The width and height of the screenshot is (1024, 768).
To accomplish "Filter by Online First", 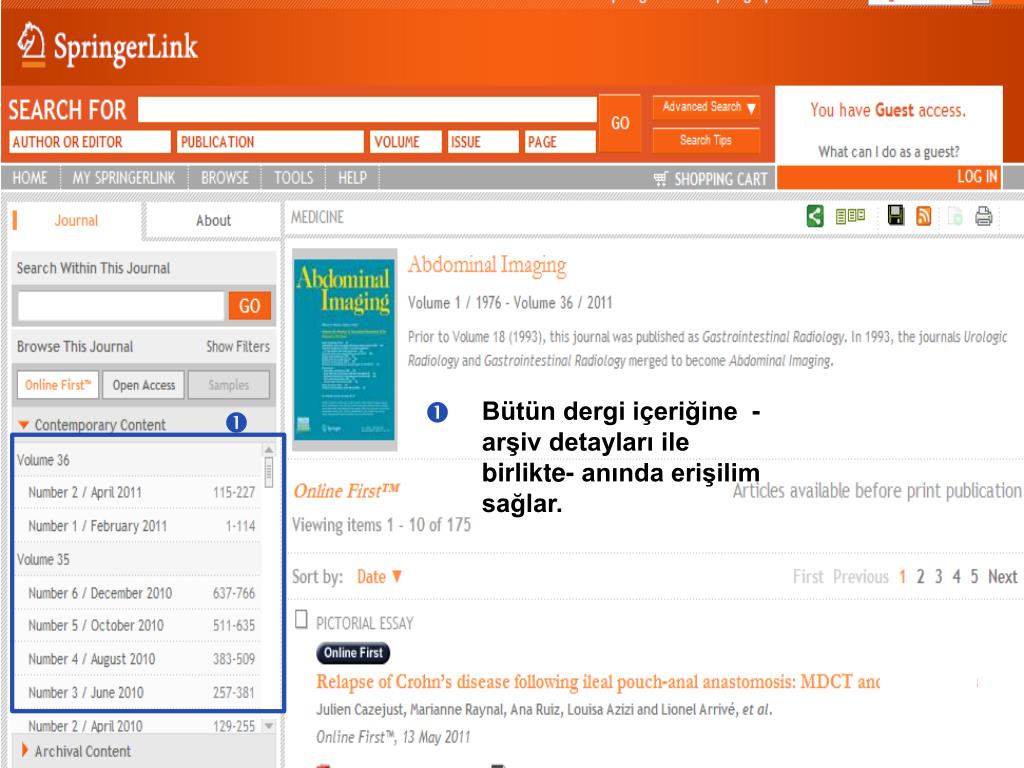I will click(58, 385).
